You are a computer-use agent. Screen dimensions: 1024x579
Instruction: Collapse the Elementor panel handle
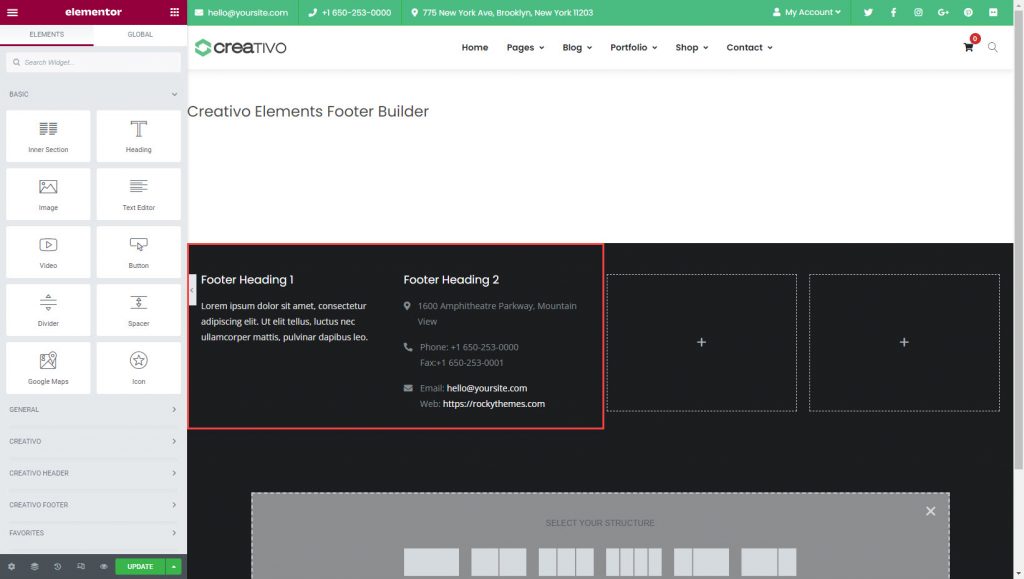192,290
